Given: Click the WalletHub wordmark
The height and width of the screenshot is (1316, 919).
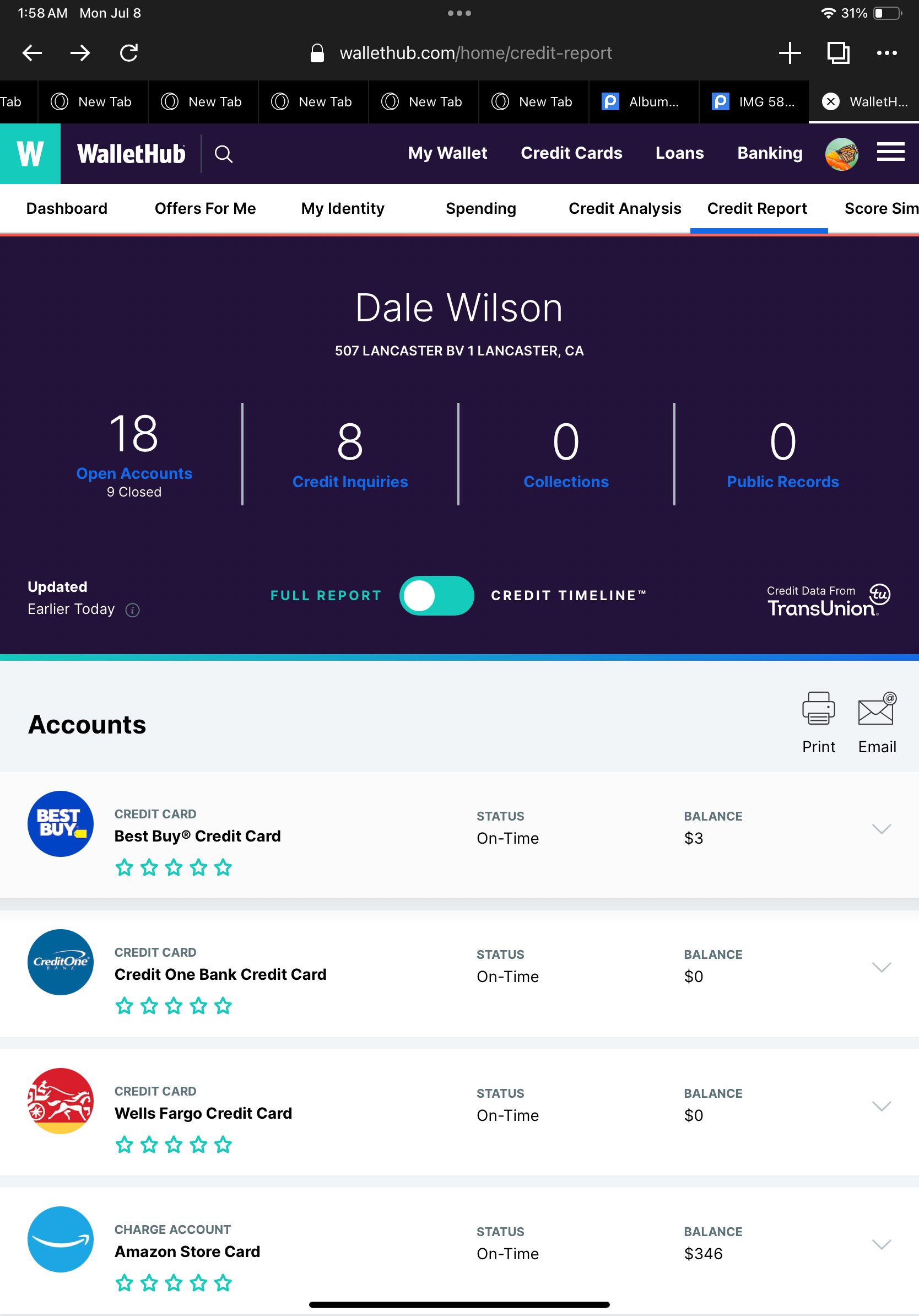Looking at the screenshot, I should click(131, 154).
